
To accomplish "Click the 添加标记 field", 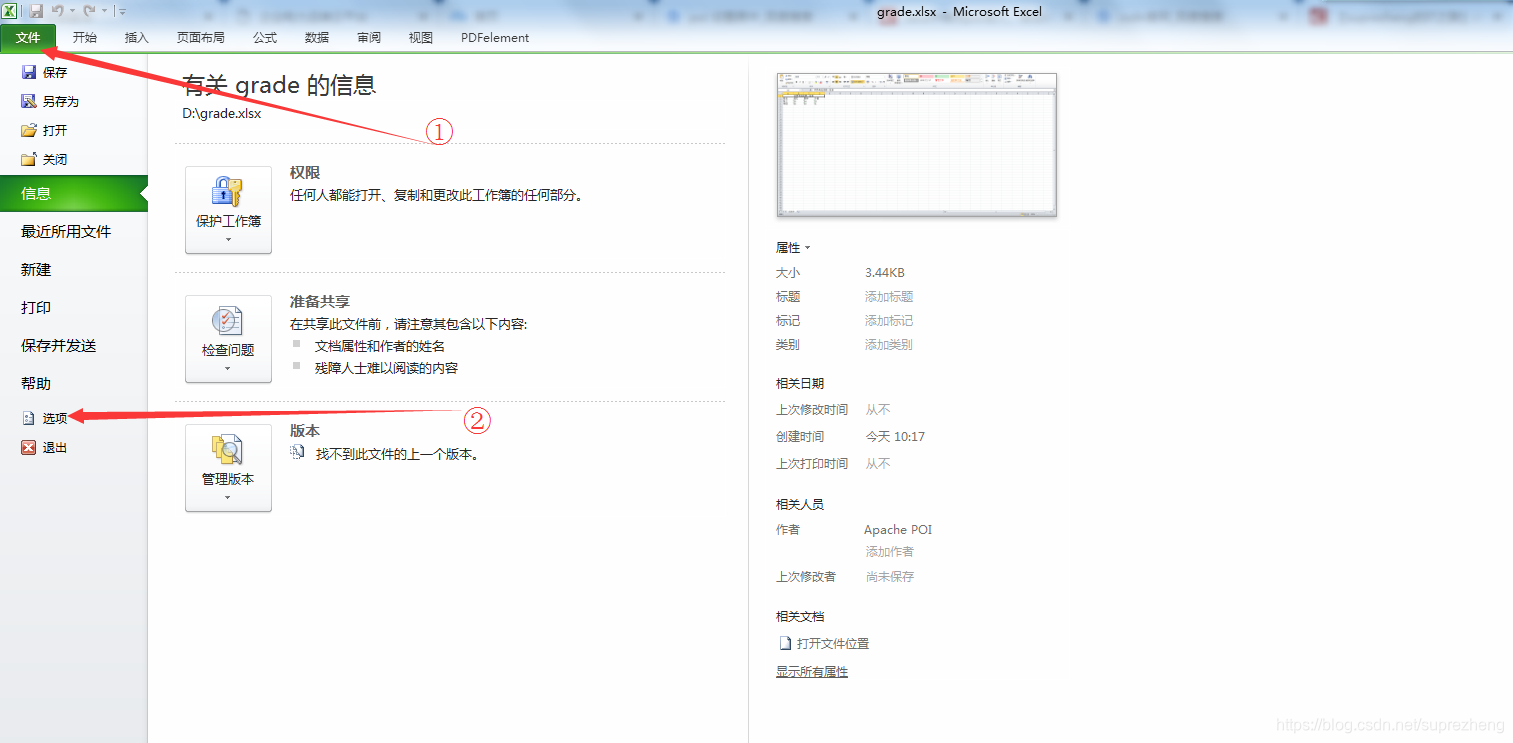I will pyautogui.click(x=889, y=321).
